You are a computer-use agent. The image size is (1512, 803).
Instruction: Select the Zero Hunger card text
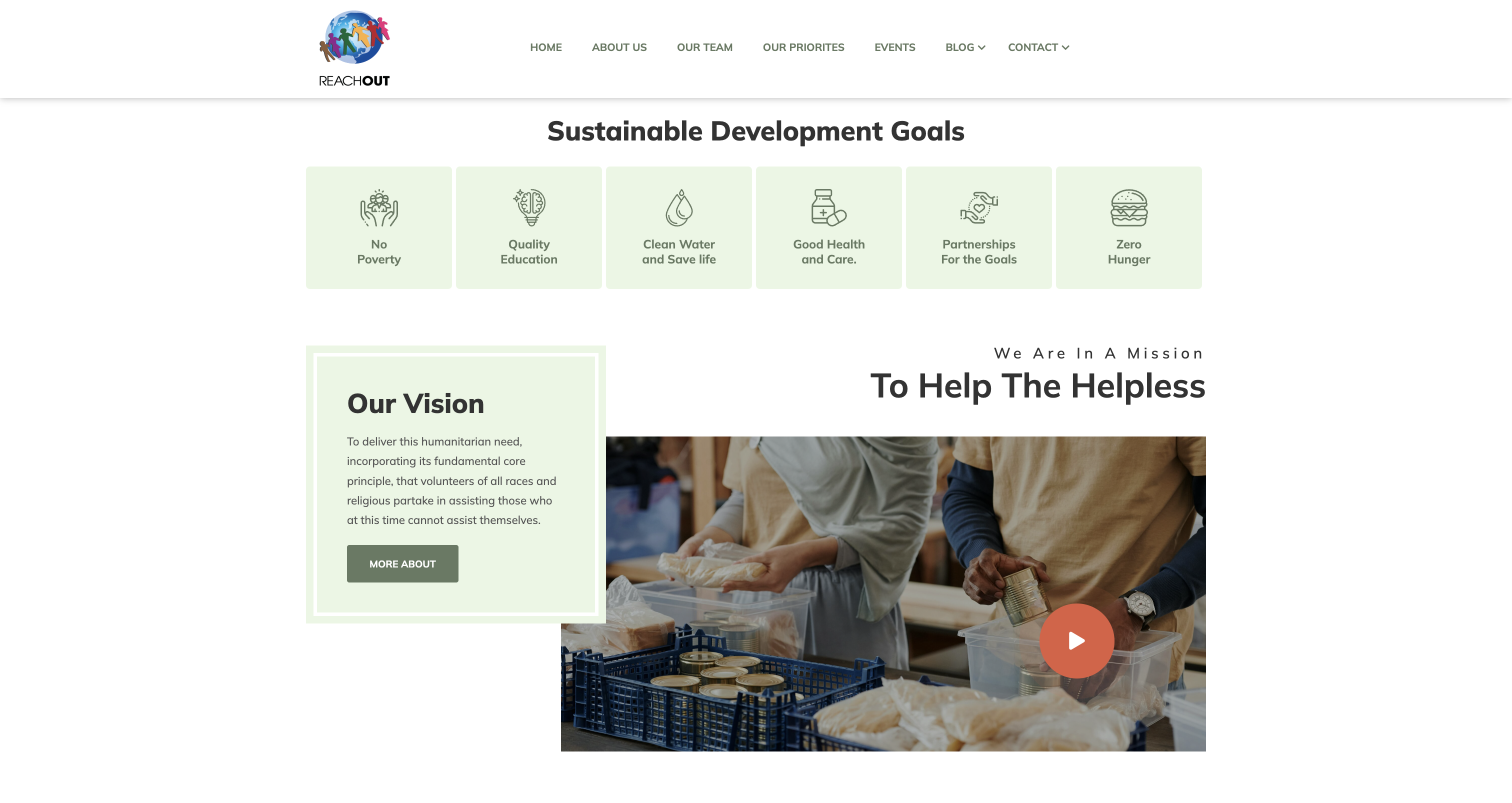(x=1128, y=252)
